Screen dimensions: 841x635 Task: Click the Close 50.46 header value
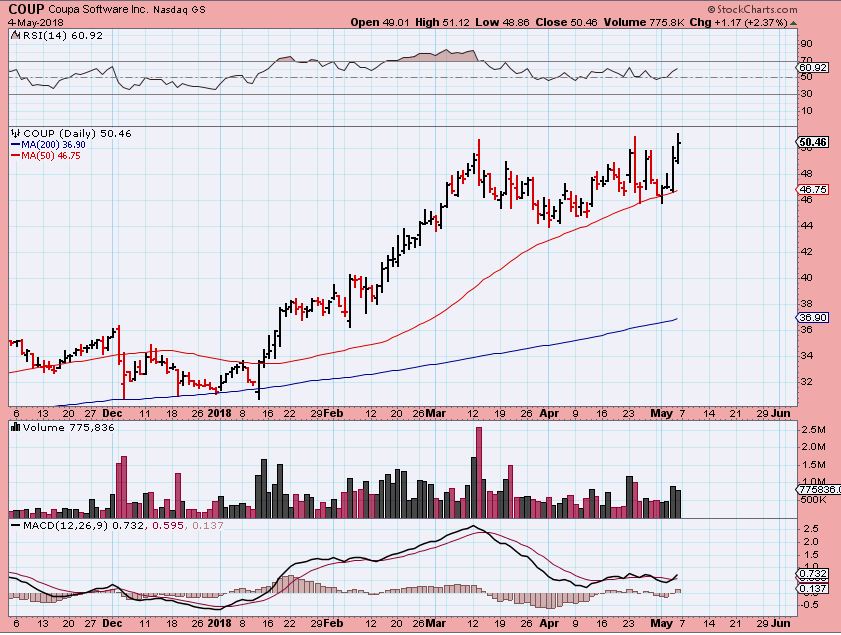click(566, 23)
